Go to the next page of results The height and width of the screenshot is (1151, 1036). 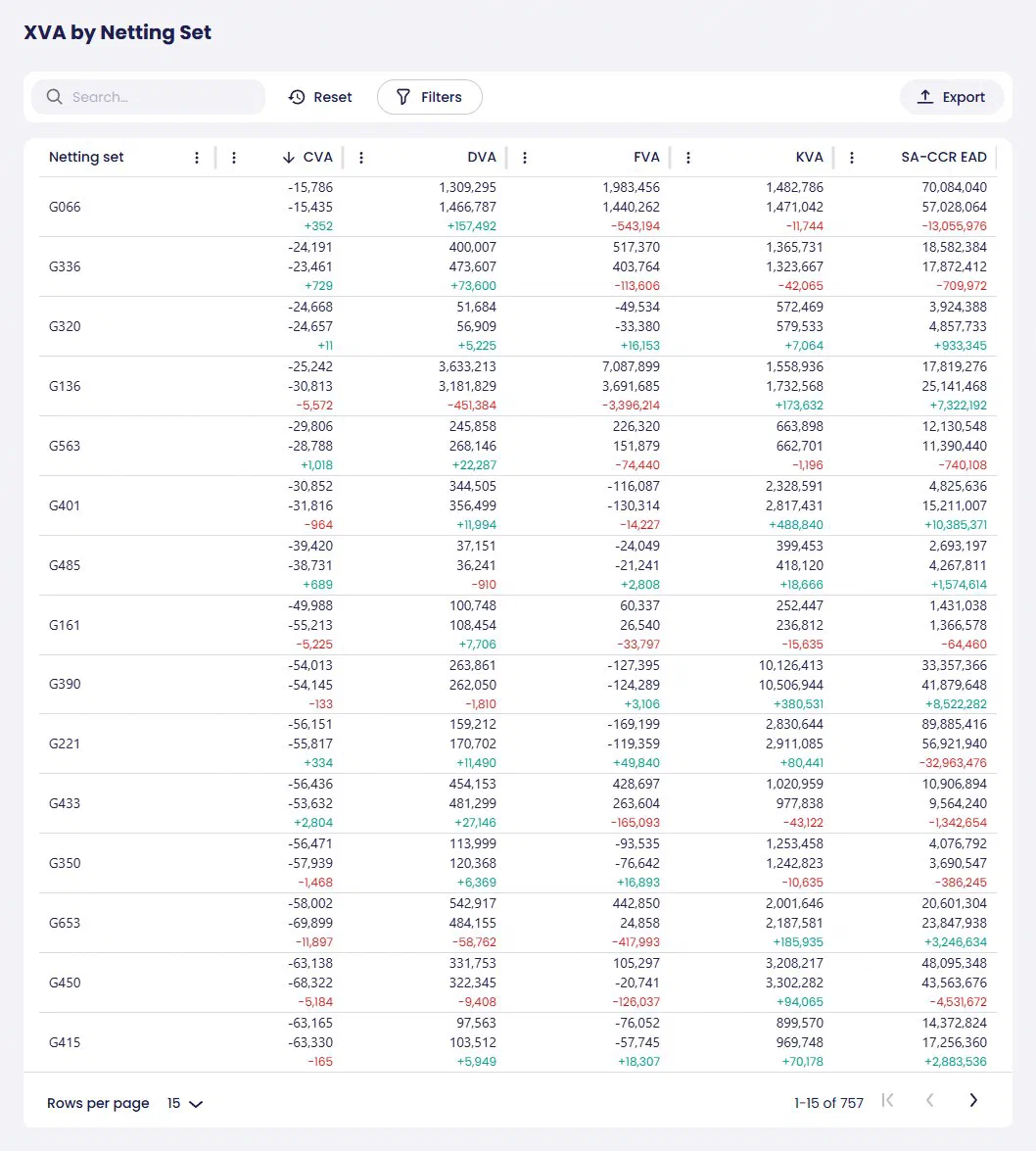coord(973,1100)
